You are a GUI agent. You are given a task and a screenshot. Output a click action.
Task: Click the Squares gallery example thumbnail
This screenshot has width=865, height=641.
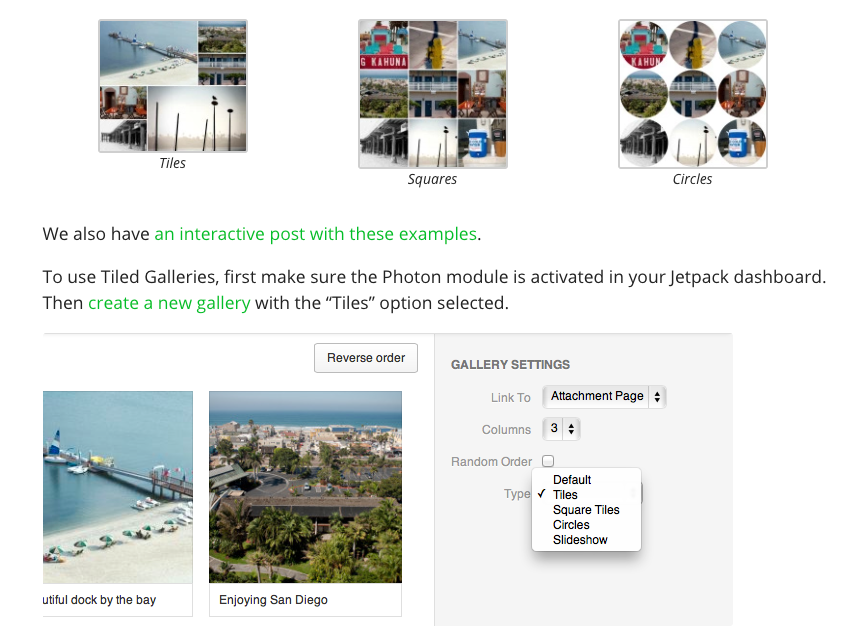pos(432,94)
